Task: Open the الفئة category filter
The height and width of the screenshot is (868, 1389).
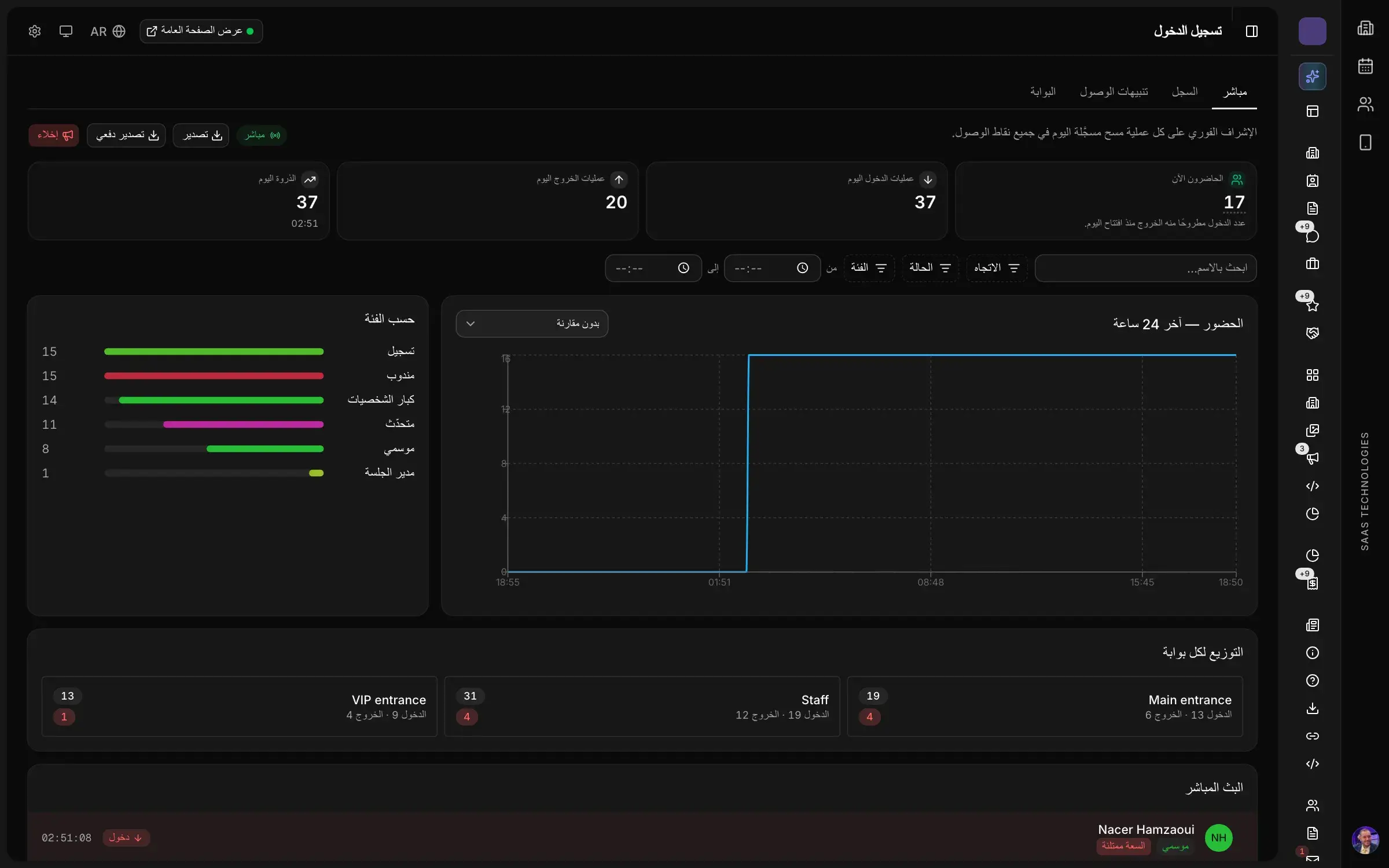Action: [869, 268]
